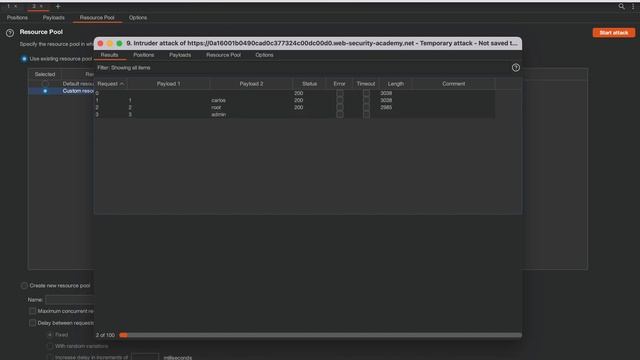The image size is (640, 360).
Task: Choose With random variations radio option
Action: [50, 346]
